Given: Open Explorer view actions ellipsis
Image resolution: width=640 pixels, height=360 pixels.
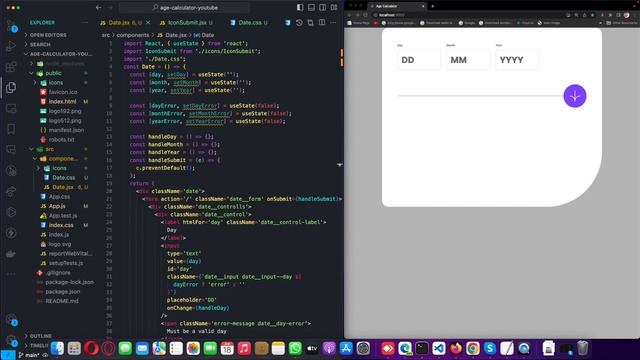Looking at the screenshot, I should pos(84,22).
